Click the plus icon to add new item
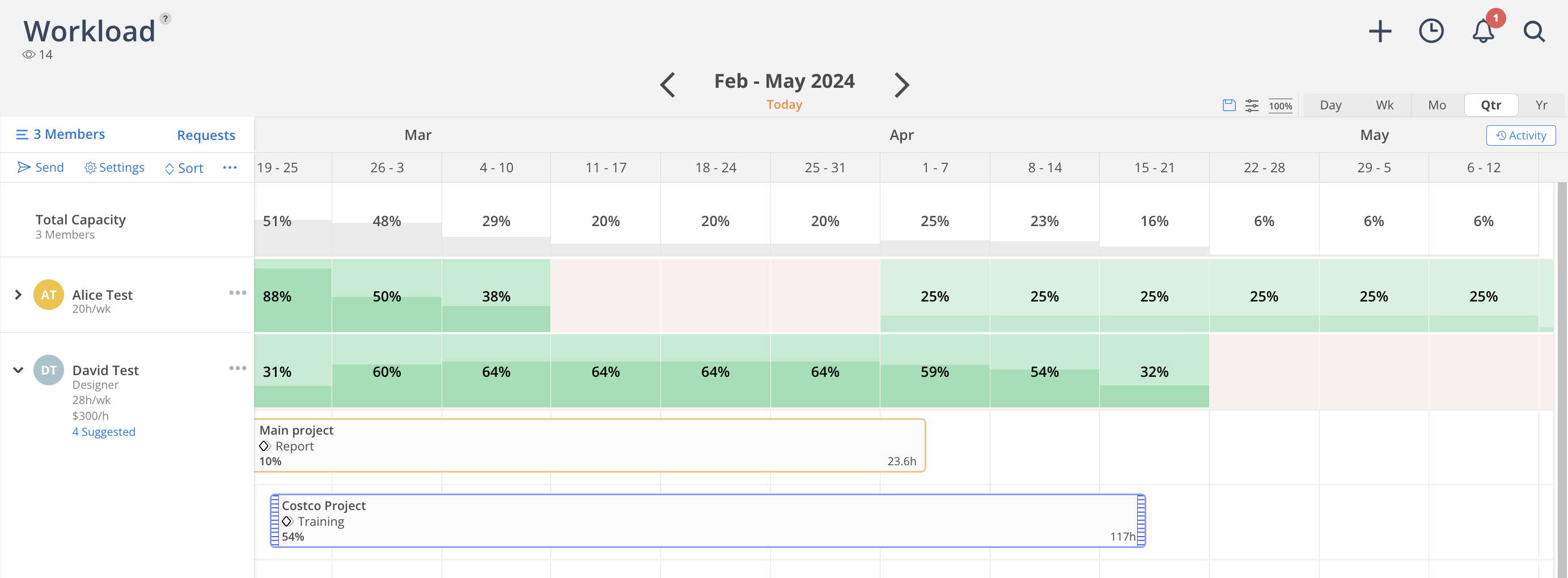The image size is (1568, 578). click(x=1380, y=31)
